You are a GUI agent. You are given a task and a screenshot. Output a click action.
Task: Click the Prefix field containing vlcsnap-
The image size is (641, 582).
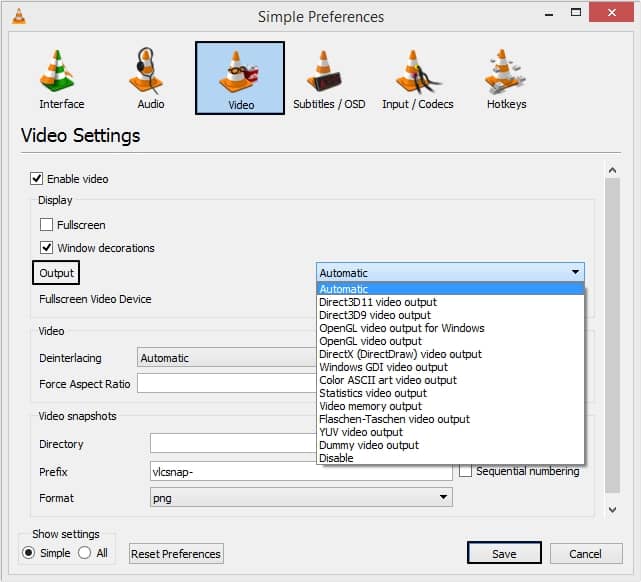coord(301,471)
